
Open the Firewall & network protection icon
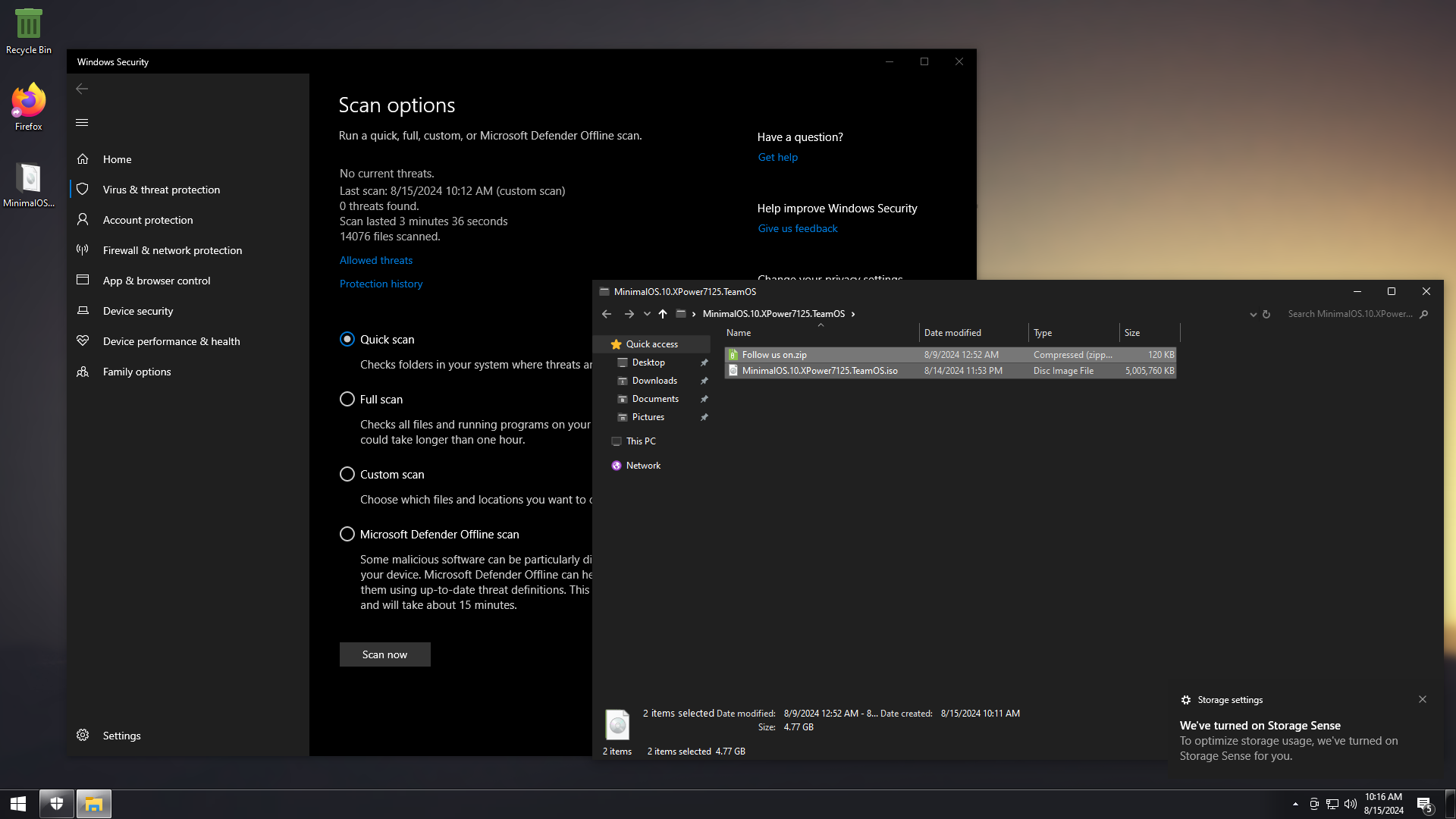coord(83,250)
